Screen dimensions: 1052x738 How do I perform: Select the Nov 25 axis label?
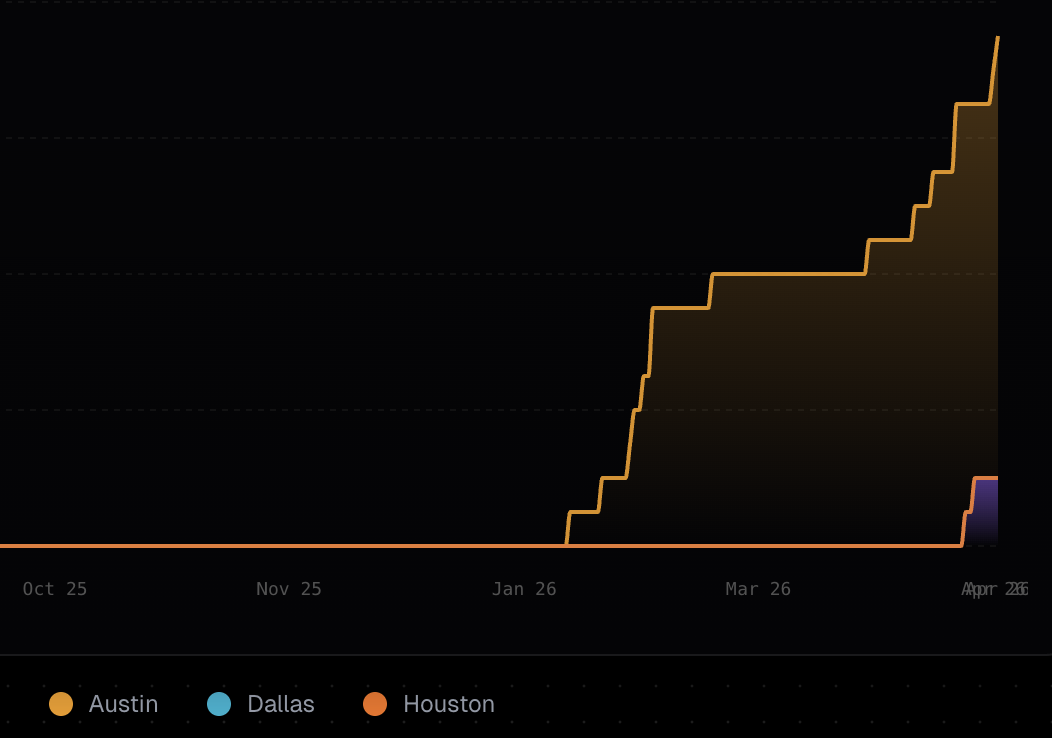288,589
